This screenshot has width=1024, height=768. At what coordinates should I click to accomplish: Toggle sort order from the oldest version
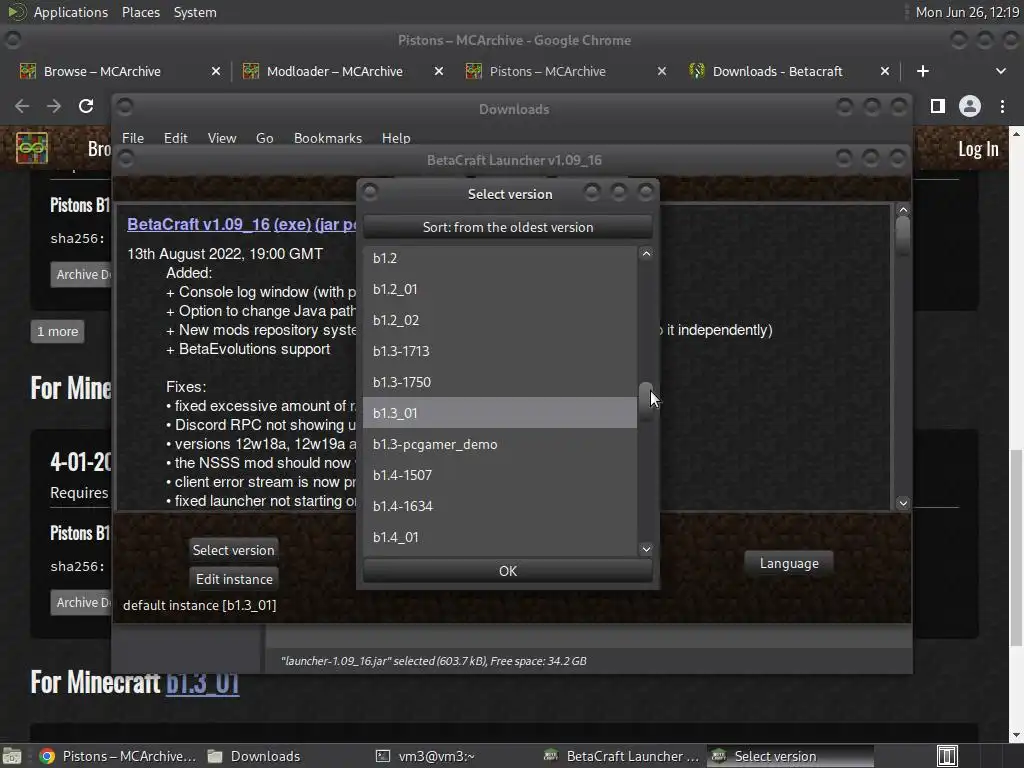coord(507,227)
